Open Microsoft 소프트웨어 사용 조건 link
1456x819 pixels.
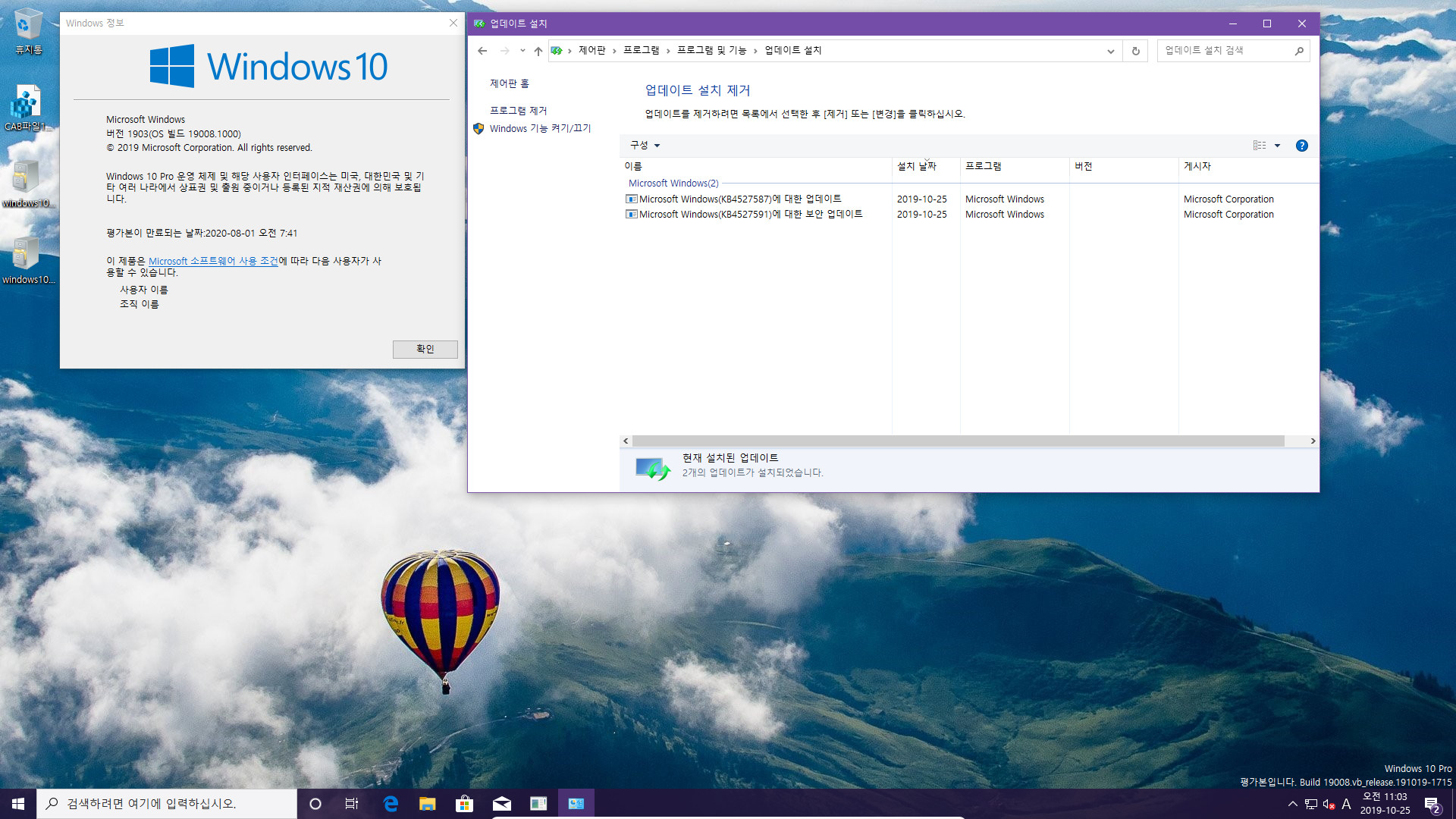[213, 261]
